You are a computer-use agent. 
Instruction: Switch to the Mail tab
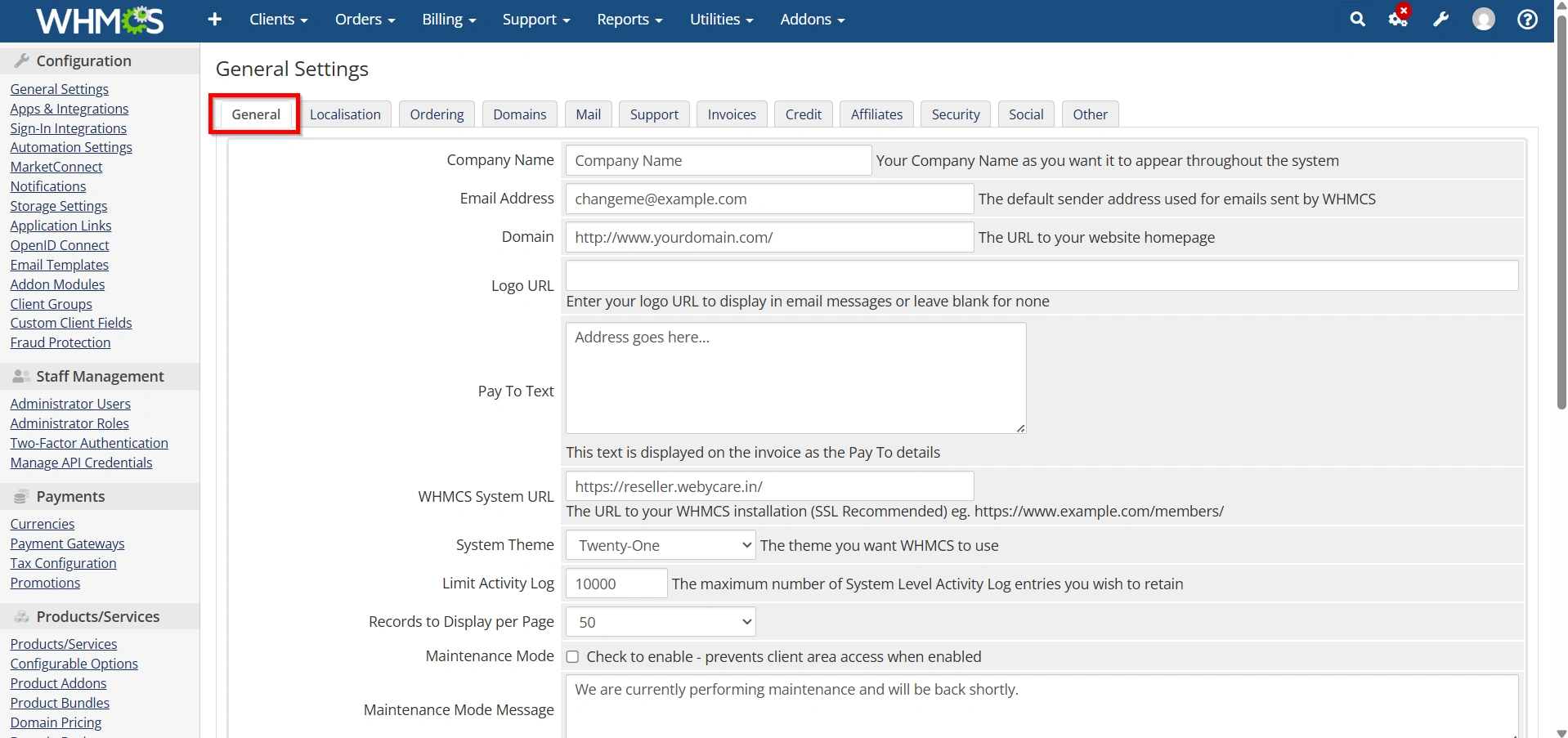tap(589, 114)
